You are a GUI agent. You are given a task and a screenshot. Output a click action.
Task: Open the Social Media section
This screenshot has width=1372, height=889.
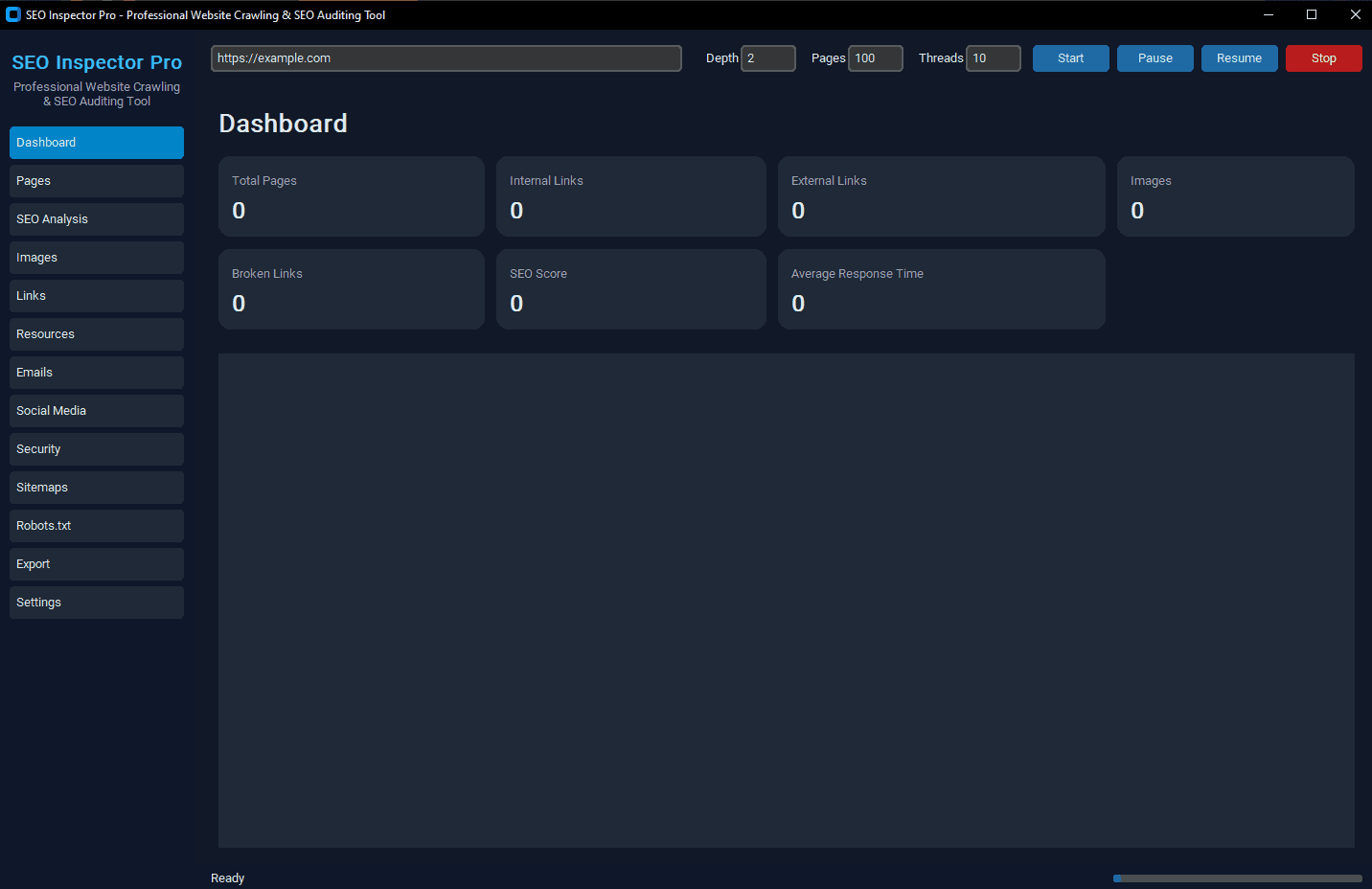(97, 411)
